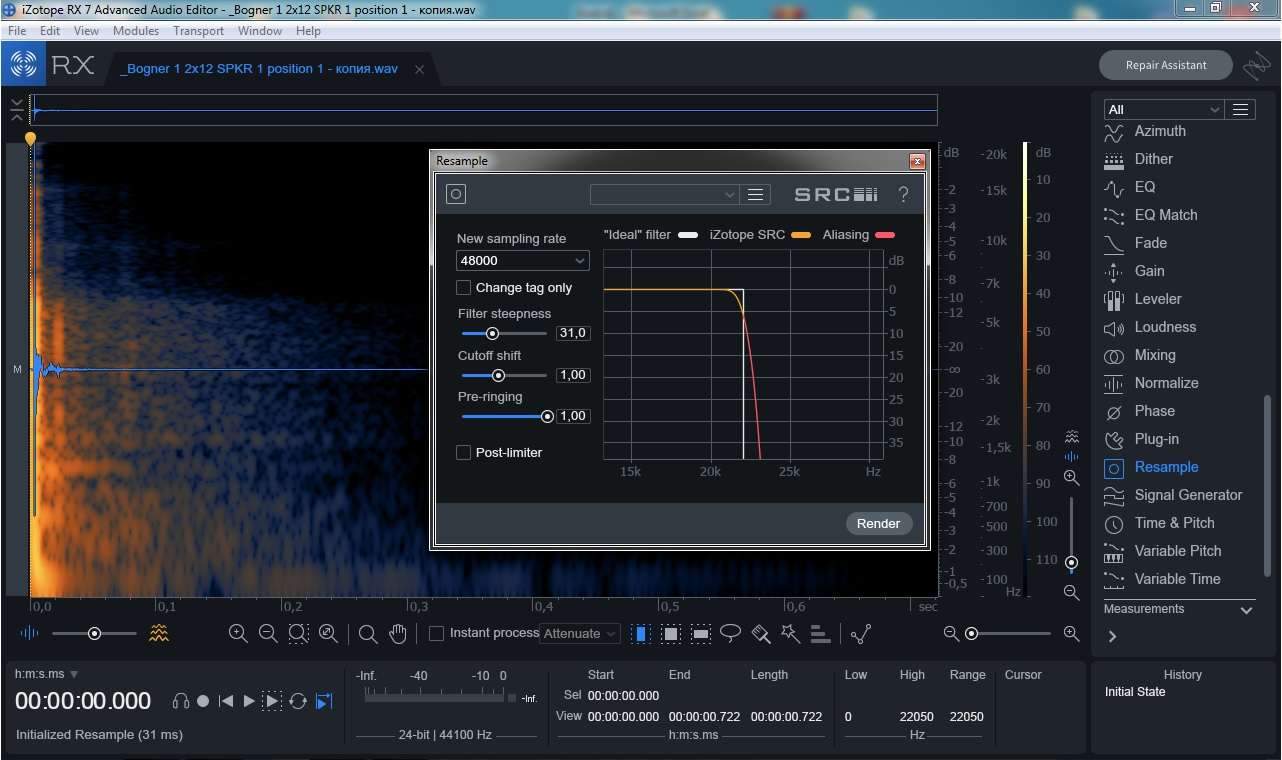Enable the Post-limiter checkbox

(464, 453)
